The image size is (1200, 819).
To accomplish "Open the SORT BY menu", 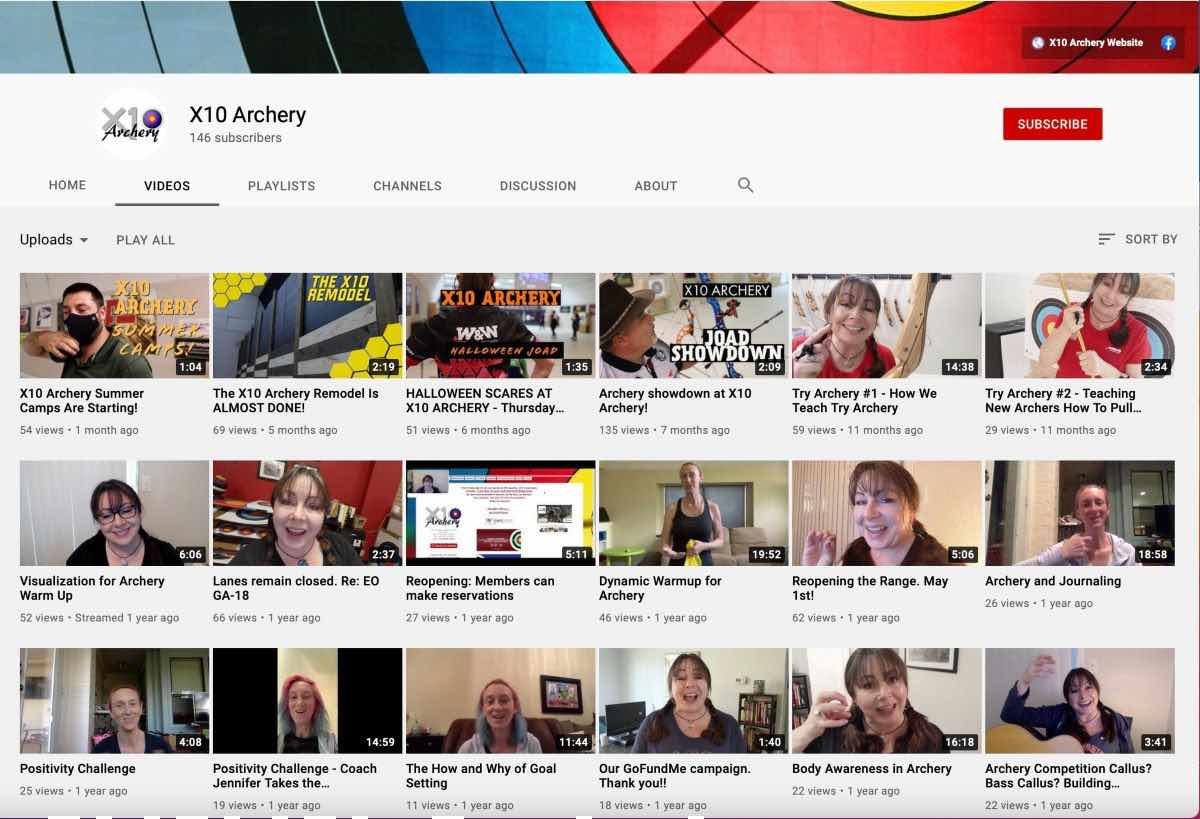I will pos(1138,239).
